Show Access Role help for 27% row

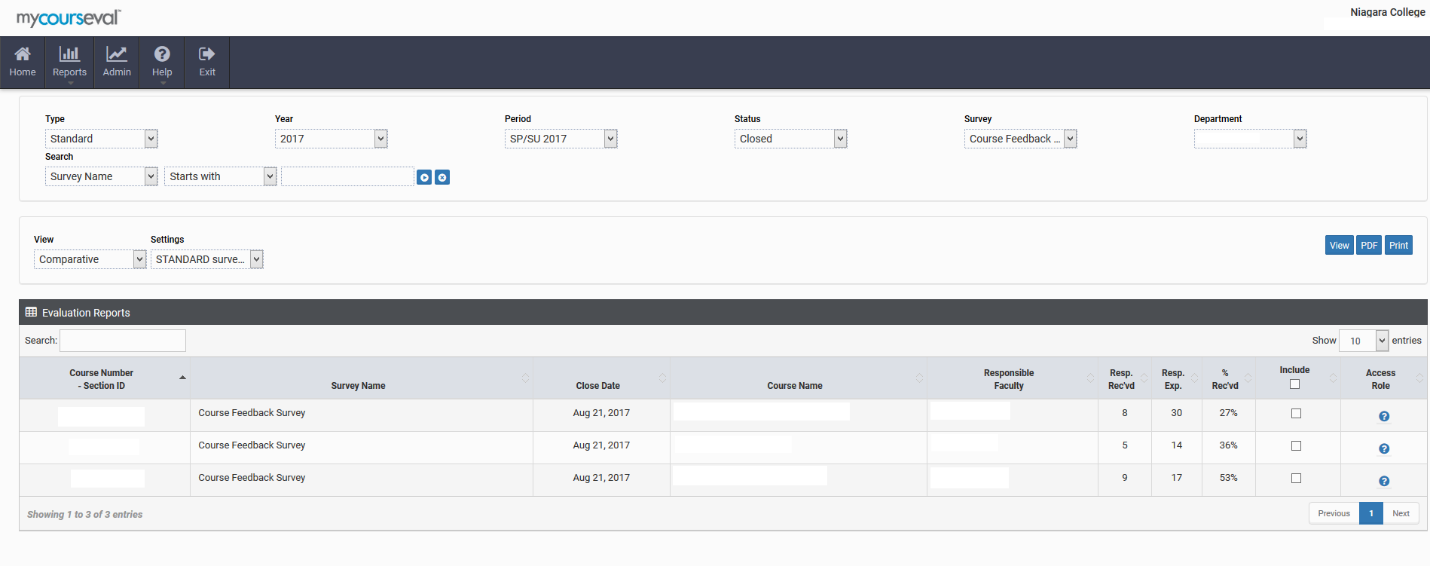[x=1384, y=416]
